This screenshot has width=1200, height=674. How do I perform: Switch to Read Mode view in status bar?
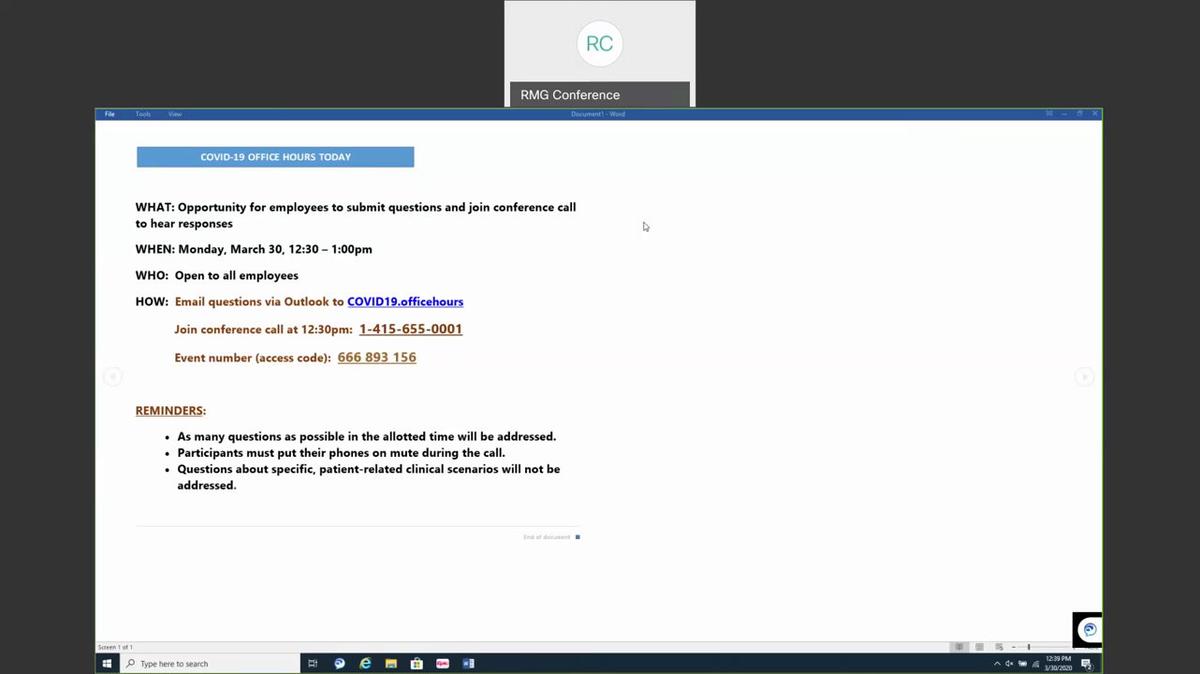960,647
